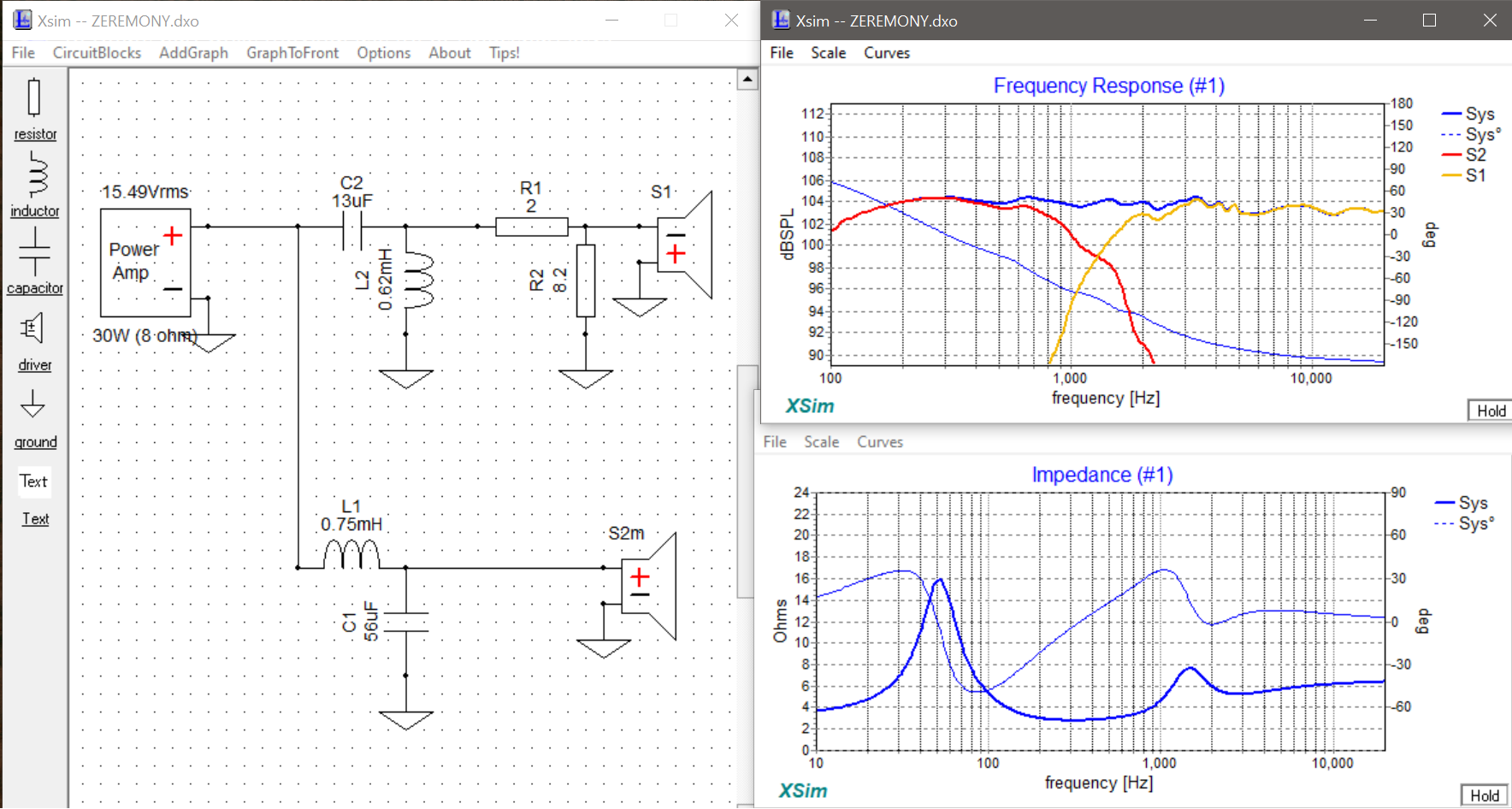Click the ground symbol under L2
The image size is (1512, 809).
pos(406,378)
